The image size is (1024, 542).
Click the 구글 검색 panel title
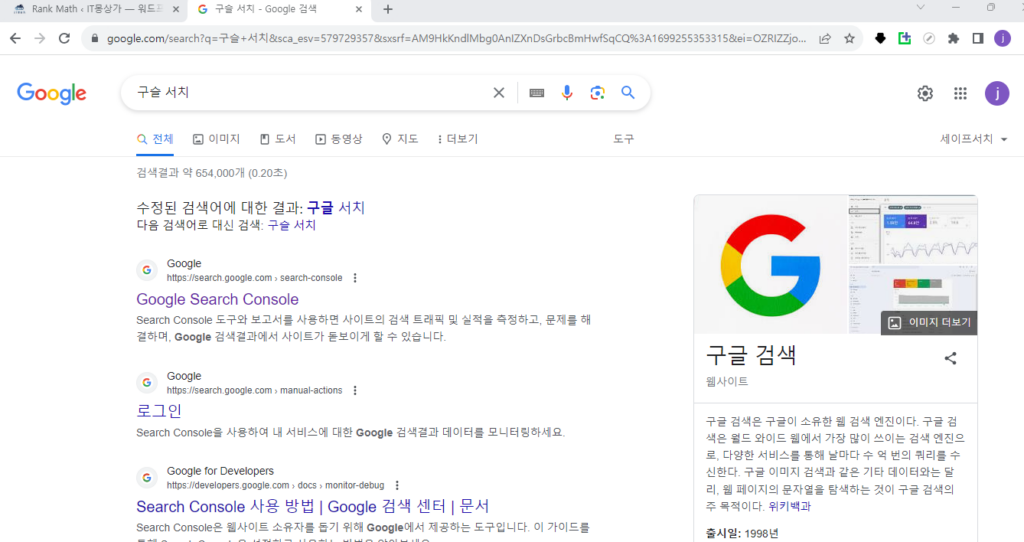pos(751,355)
